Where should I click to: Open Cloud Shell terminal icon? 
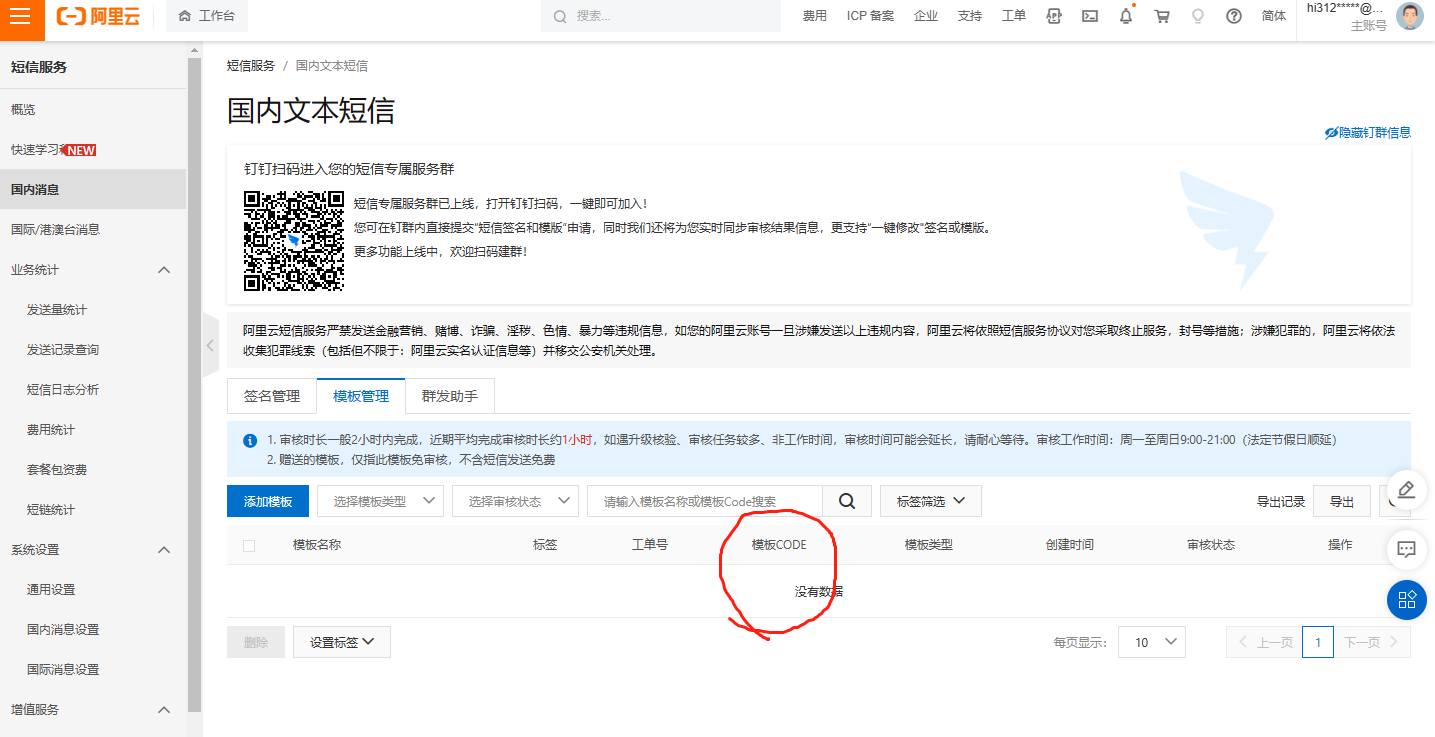[x=1090, y=16]
